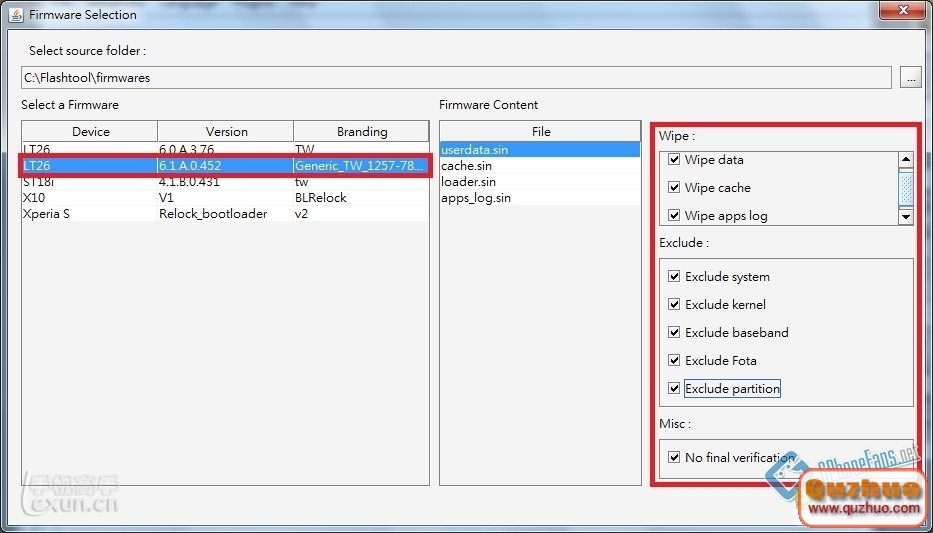This screenshot has width=933, height=533.
Task: Select cache.sin in Firmware Content
Action: [540, 166]
